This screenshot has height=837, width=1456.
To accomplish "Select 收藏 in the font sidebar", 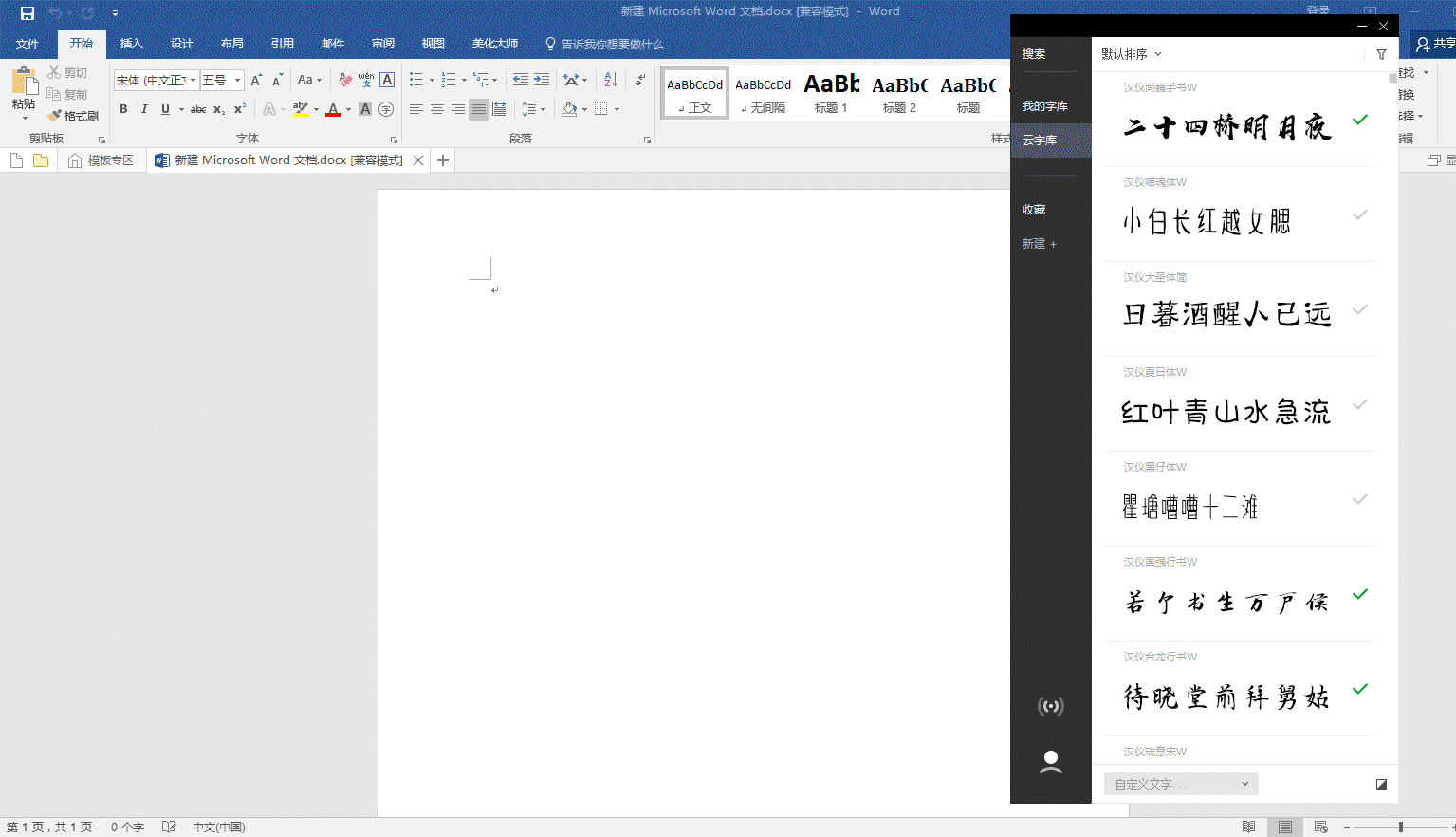I will pyautogui.click(x=1034, y=210).
